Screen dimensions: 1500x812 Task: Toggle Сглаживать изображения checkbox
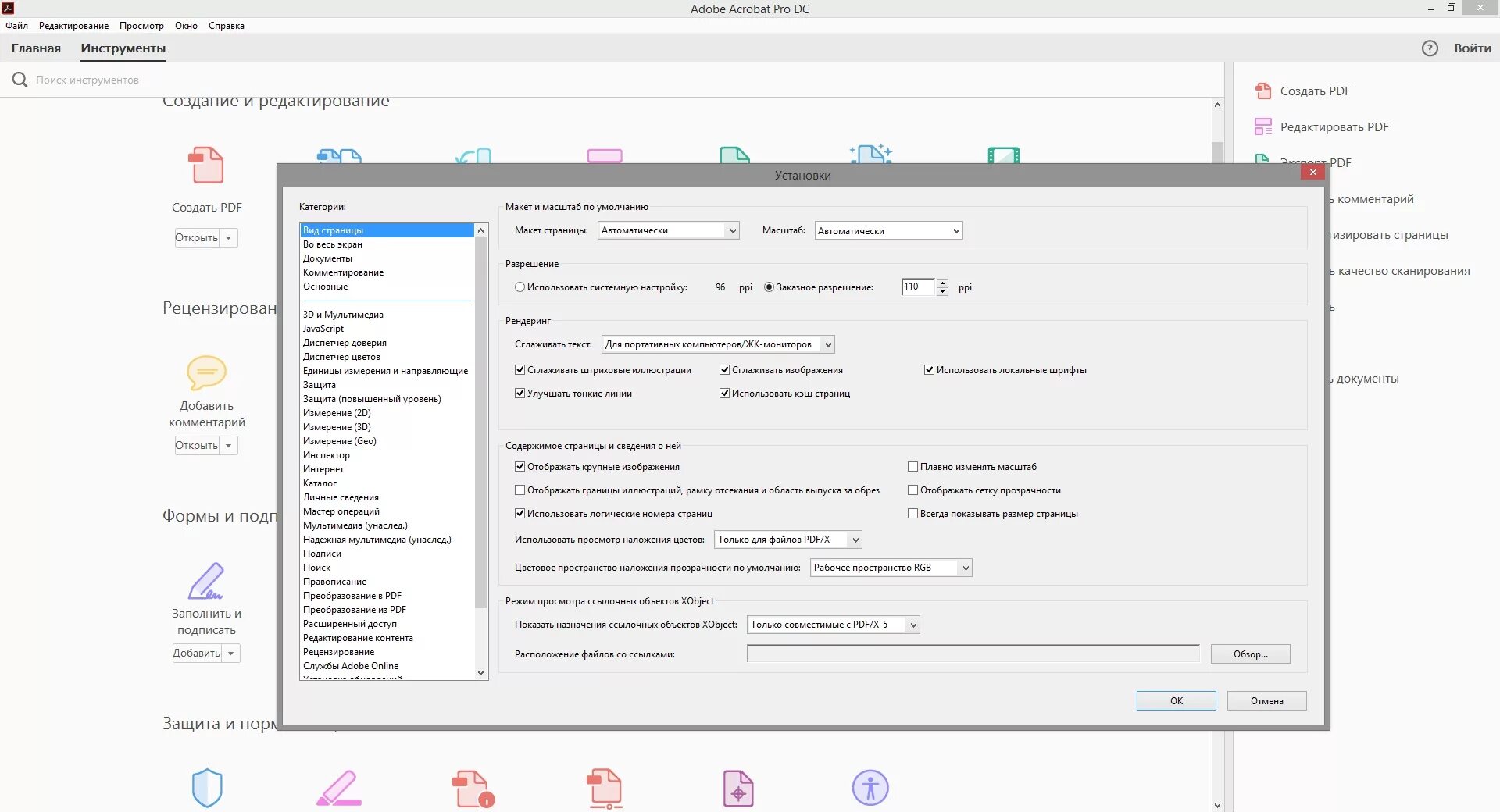tap(724, 370)
